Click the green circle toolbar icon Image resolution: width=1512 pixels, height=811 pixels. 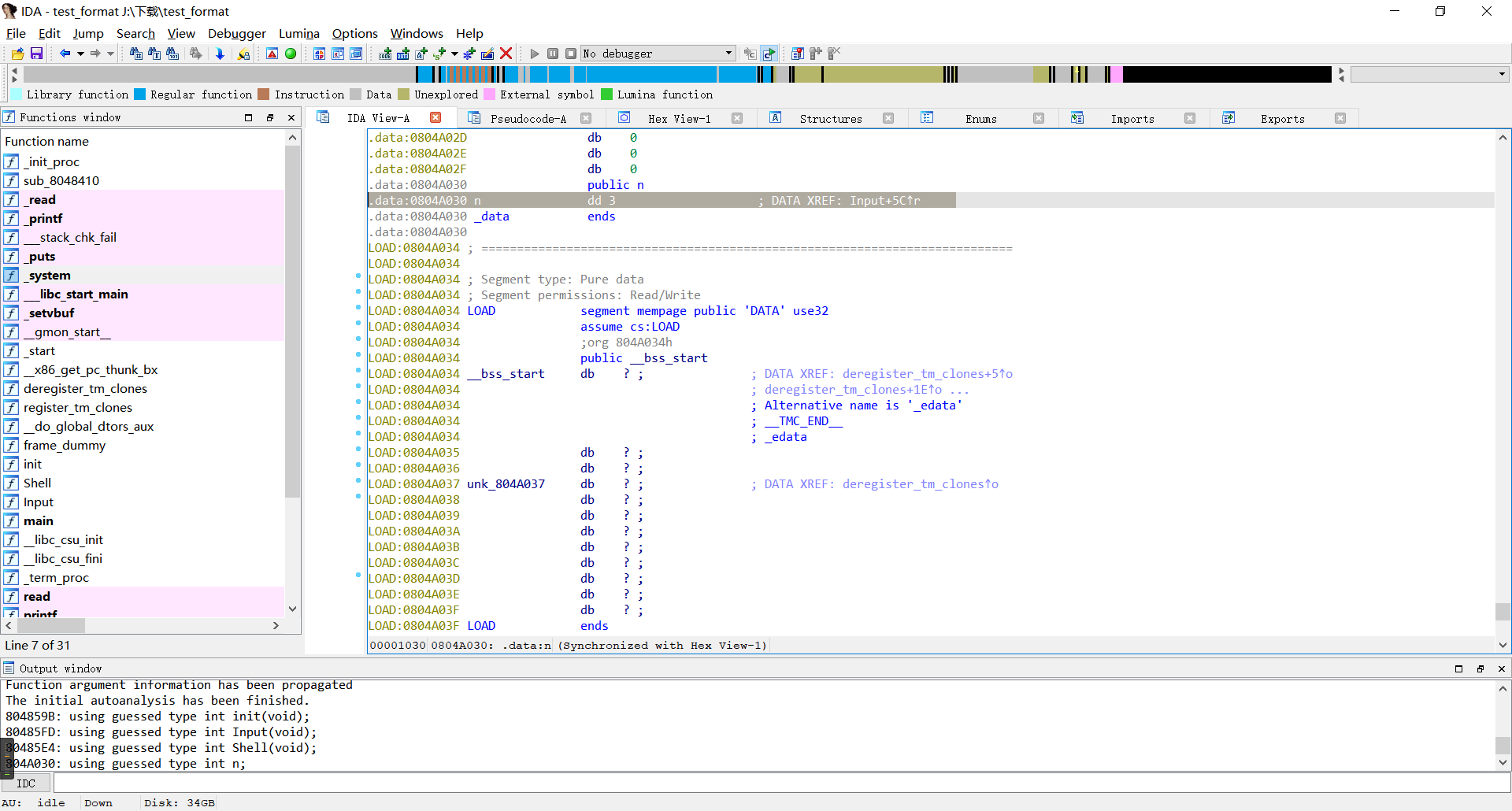click(291, 54)
